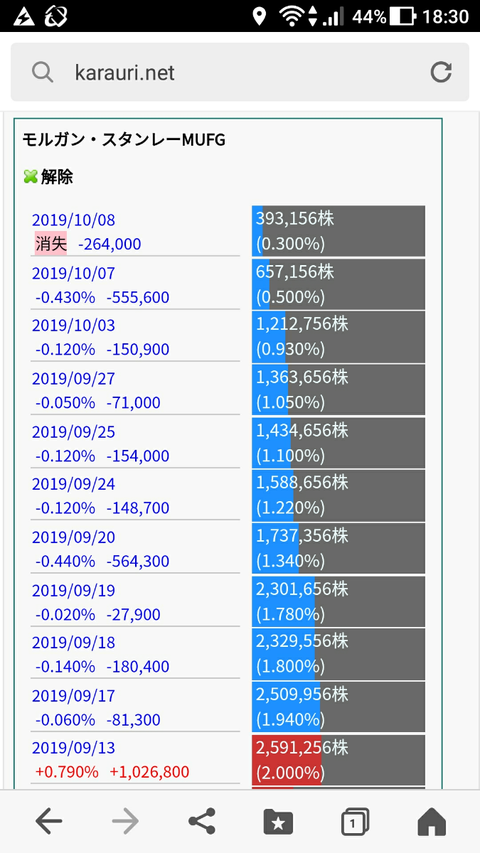Click the -71,000 change value
Viewport: 480px width, 853px height.
point(134,403)
